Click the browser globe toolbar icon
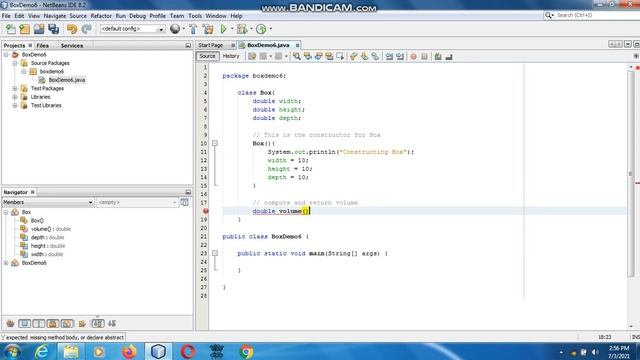 tap(175, 29)
